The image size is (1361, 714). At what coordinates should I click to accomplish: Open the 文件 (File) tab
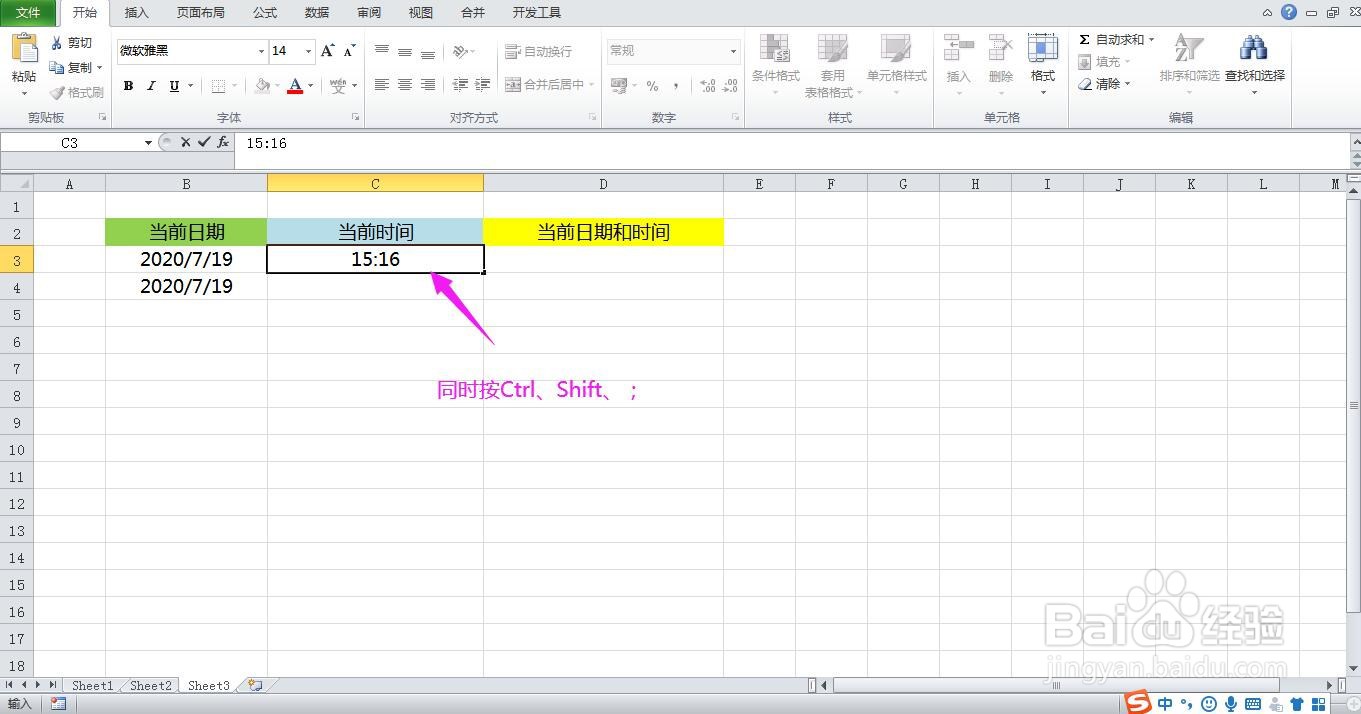coord(28,12)
